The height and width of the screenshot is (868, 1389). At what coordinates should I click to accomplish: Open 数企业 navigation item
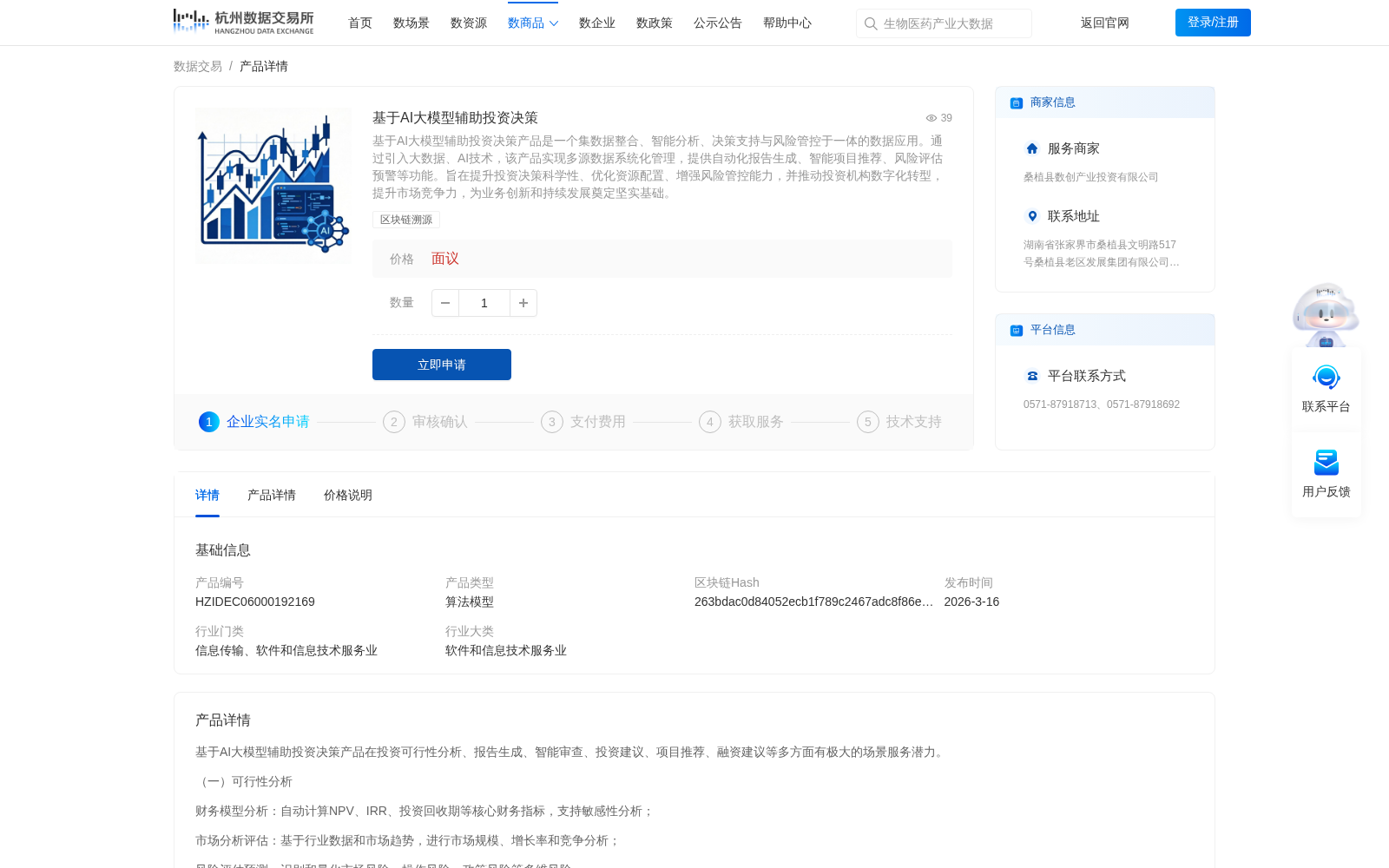click(x=597, y=23)
